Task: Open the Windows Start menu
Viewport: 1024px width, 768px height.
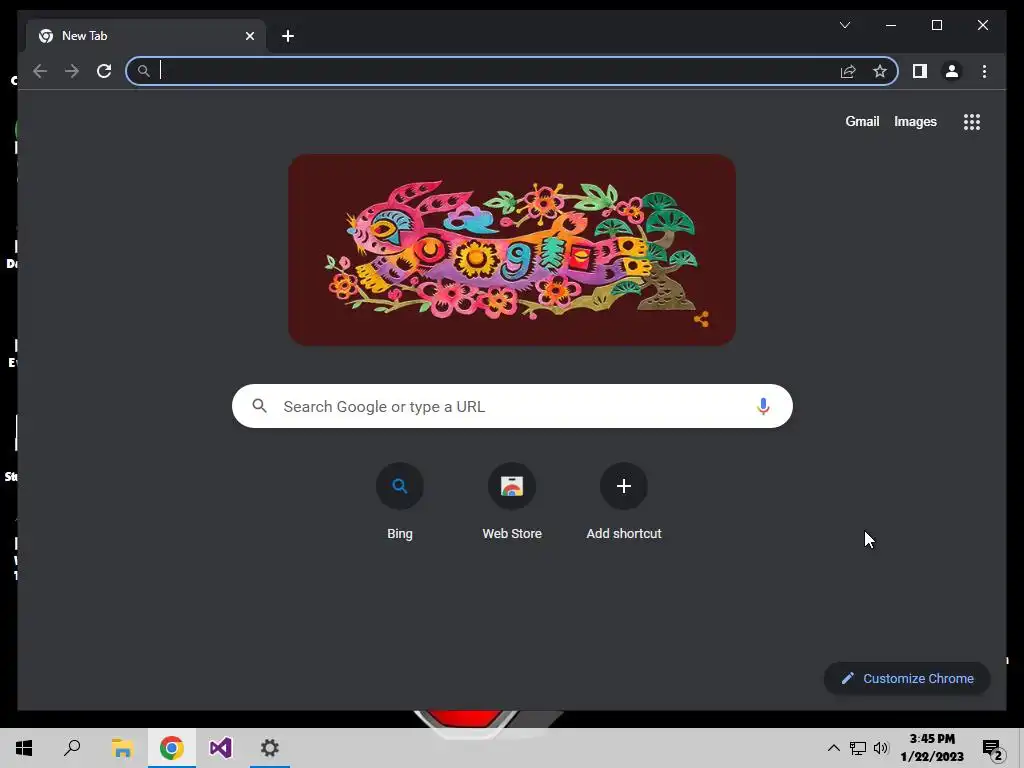Action: coord(24,748)
